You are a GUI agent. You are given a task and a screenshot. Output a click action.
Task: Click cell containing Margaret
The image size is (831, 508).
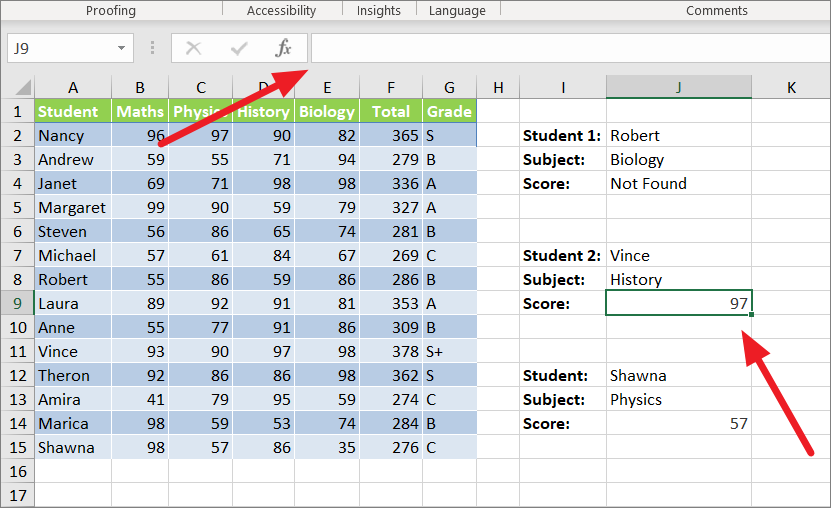[73, 208]
